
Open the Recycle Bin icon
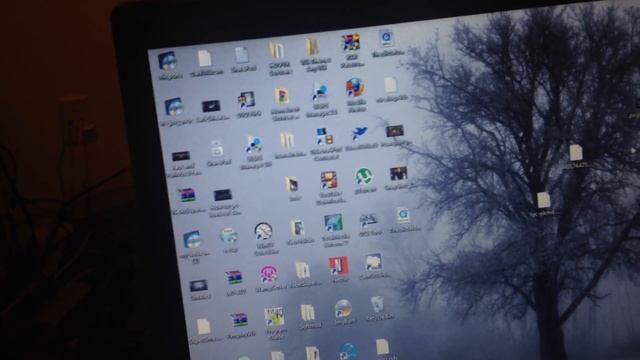pos(378,304)
